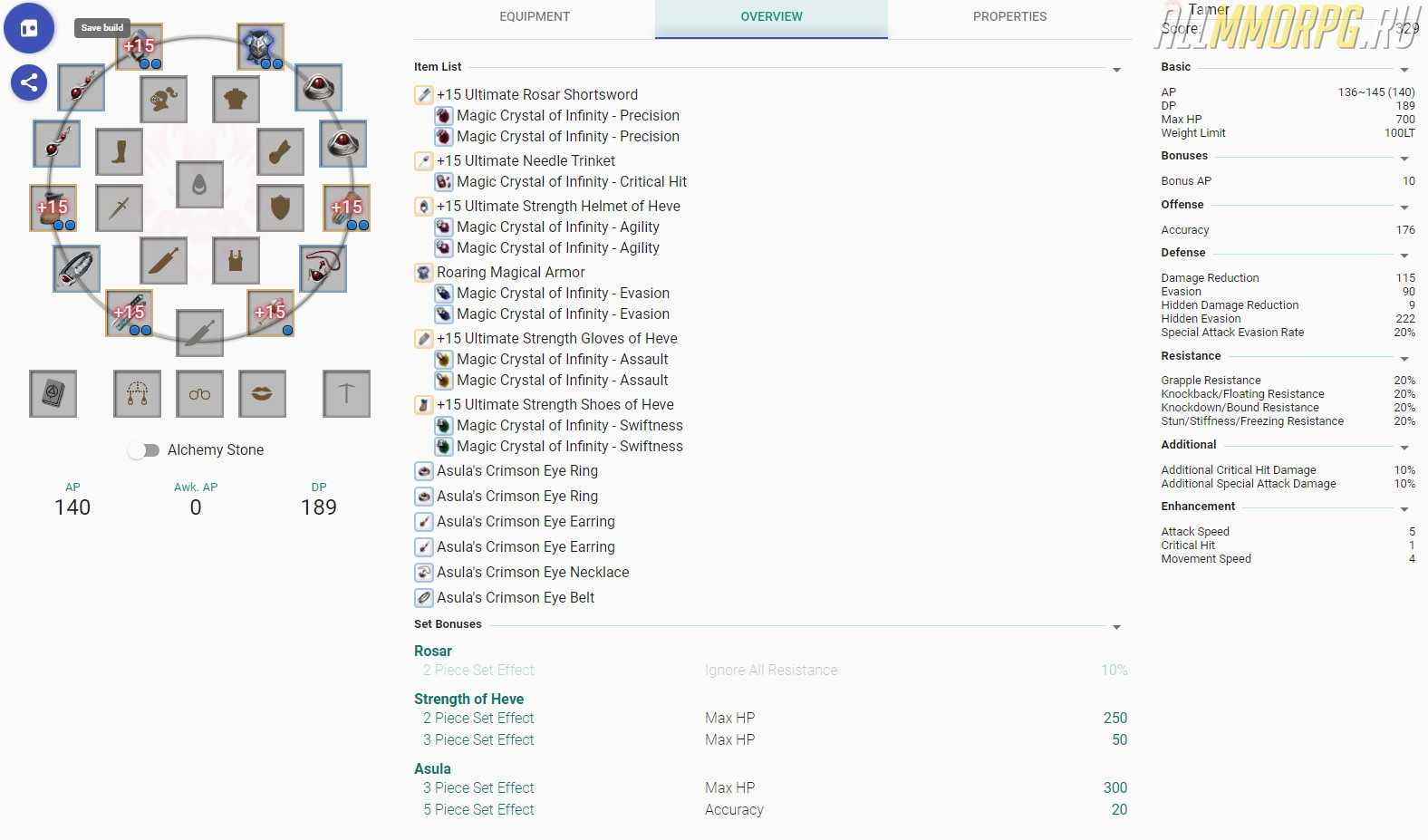Open the underwear outfit slot
The width and height of the screenshot is (1428, 840).
point(236,261)
